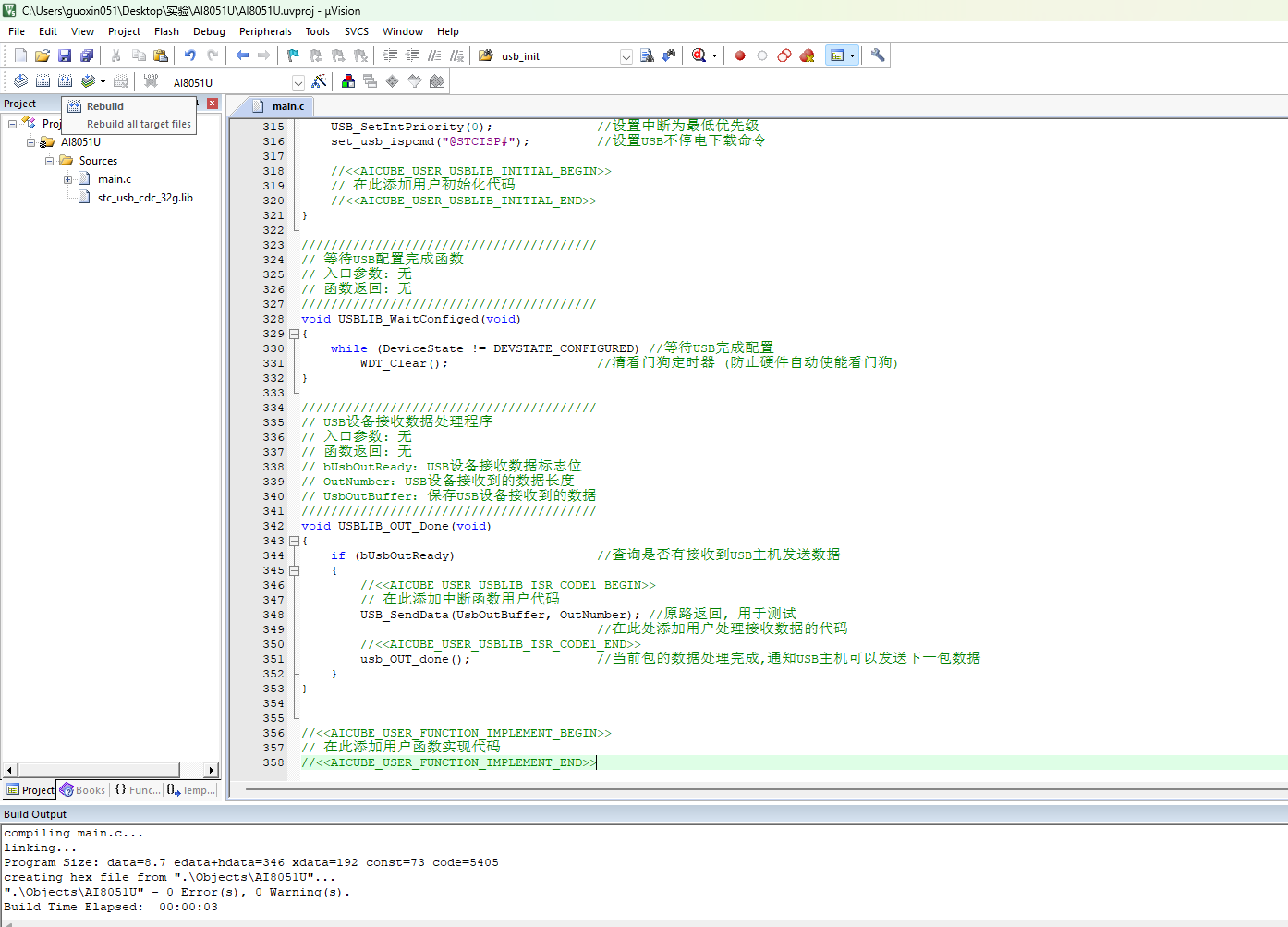Screen dimensions: 1288x927
Task: Click the Find icon next to usb_init box
Action: [647, 55]
